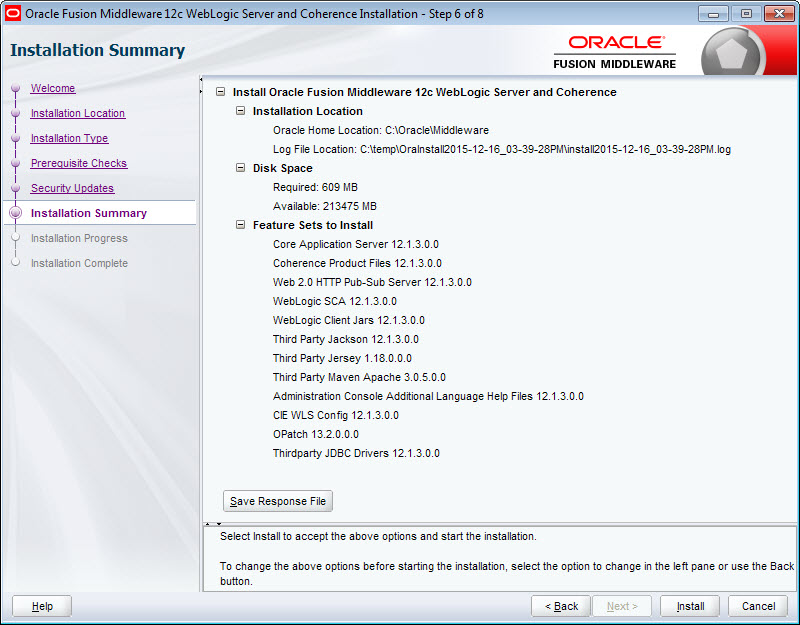Cancel the installer with Cancel button

coord(758,606)
